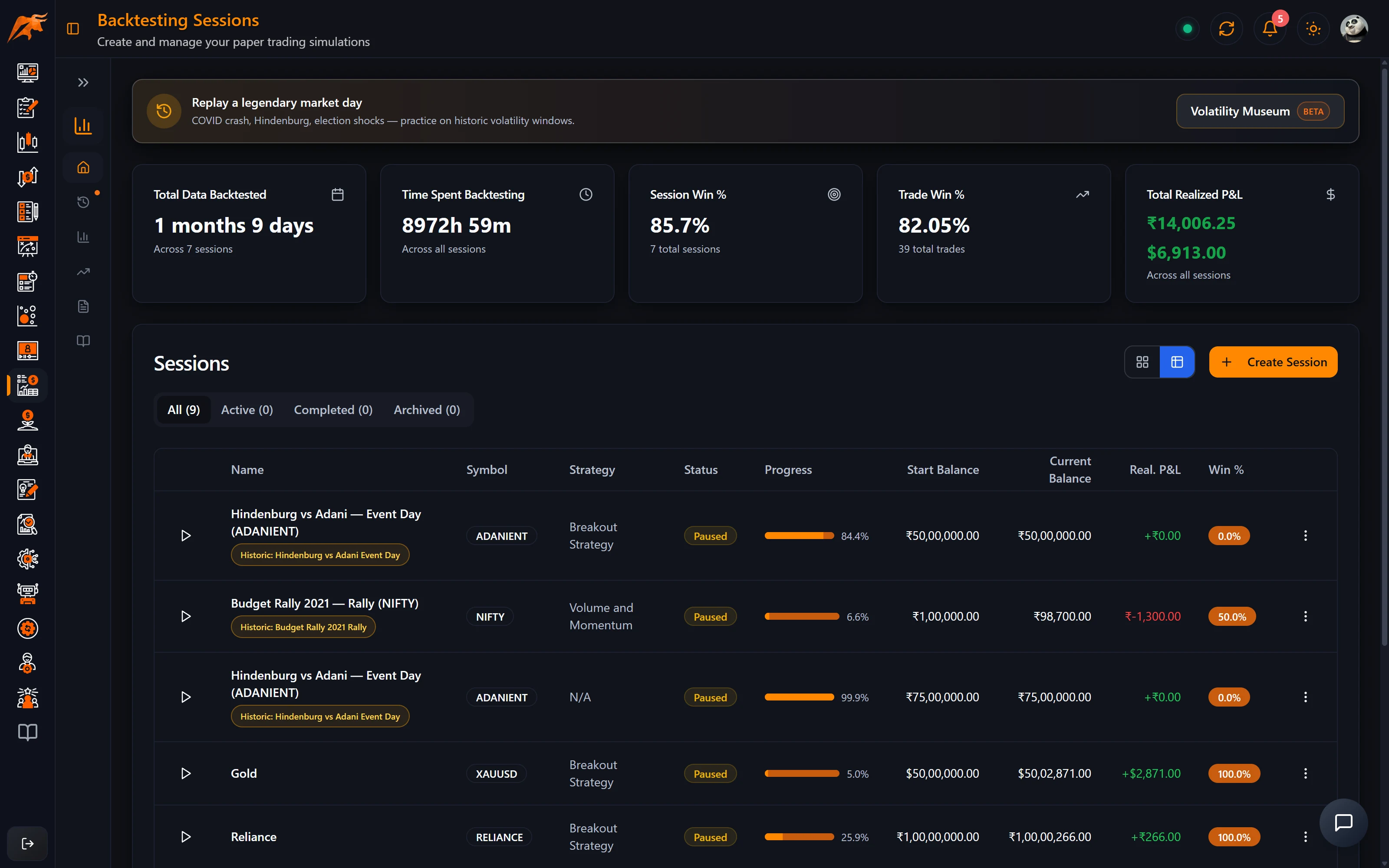
Task: Play the Reliance session
Action: click(185, 837)
